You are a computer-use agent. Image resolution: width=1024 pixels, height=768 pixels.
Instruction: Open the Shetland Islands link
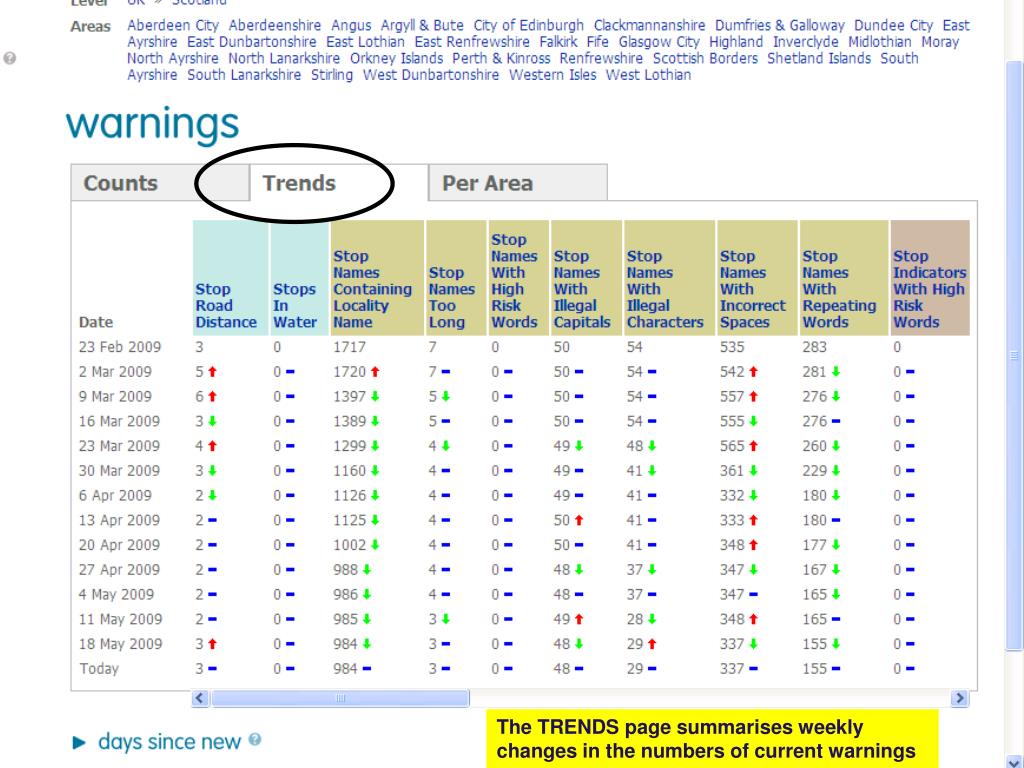pos(819,58)
